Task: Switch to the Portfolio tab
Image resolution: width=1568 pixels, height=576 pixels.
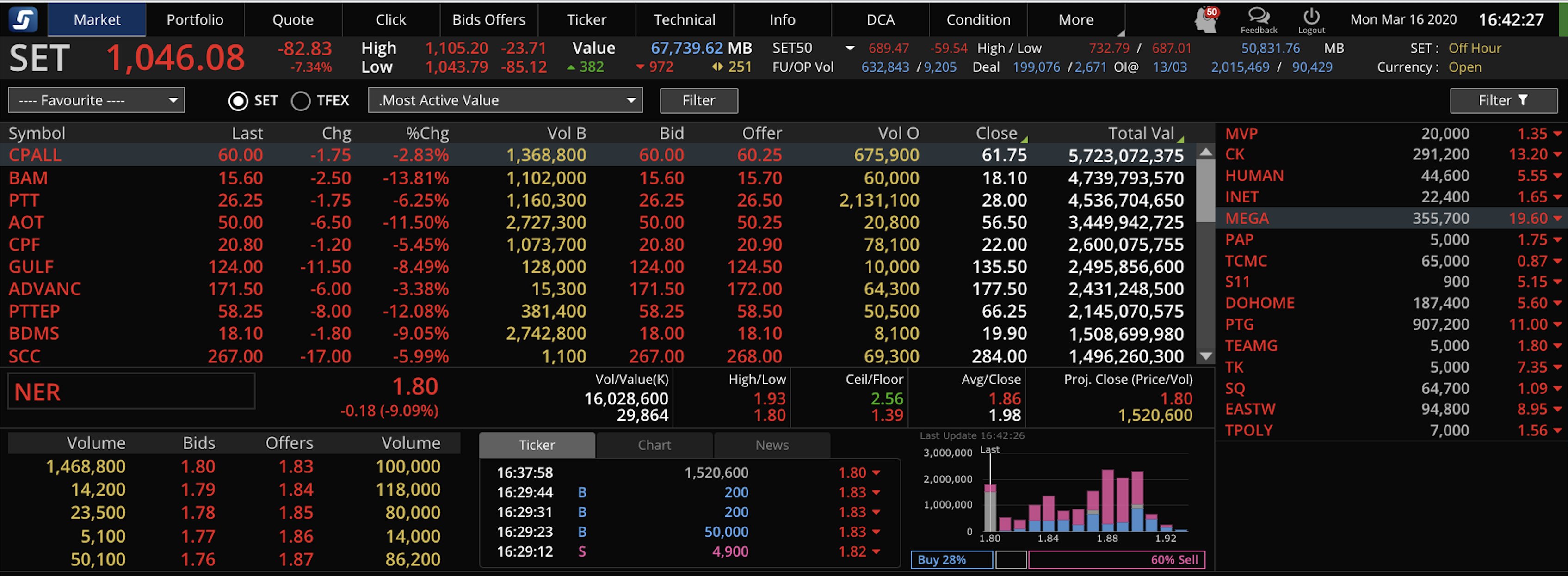Action: click(195, 19)
